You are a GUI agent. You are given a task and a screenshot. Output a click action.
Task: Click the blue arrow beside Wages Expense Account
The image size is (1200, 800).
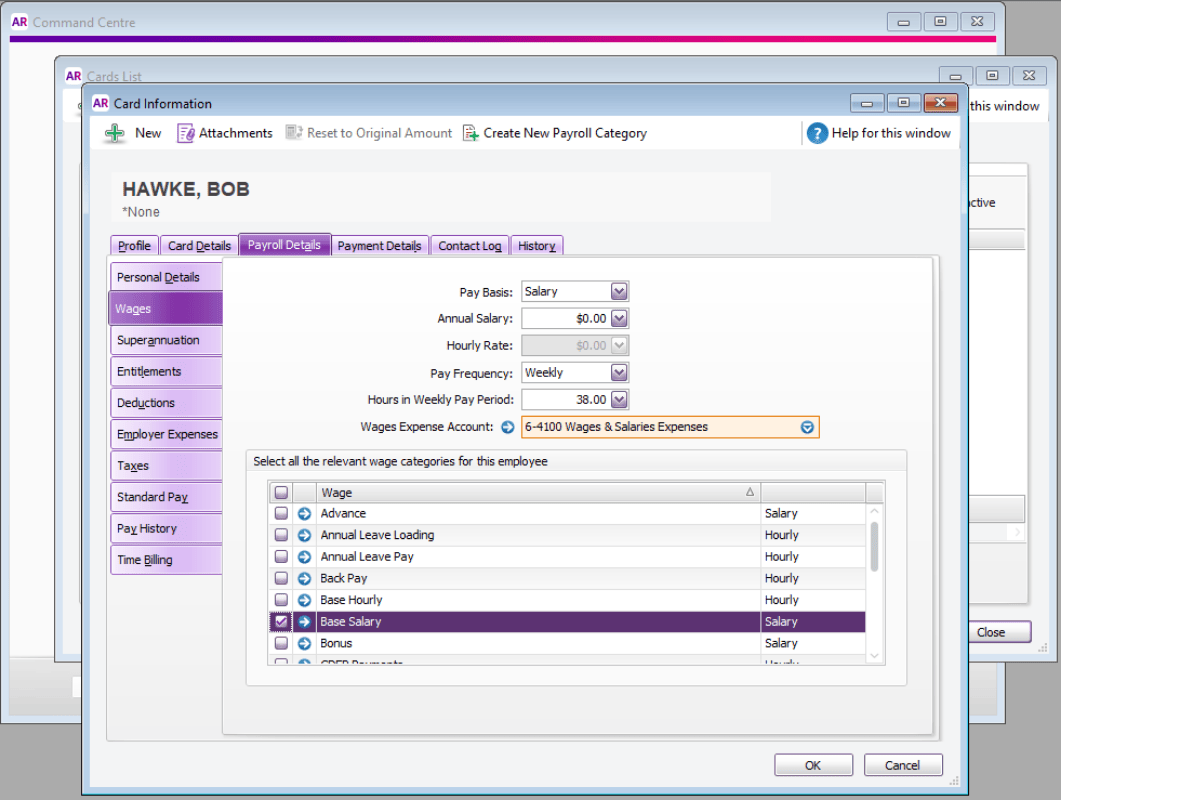pos(508,426)
